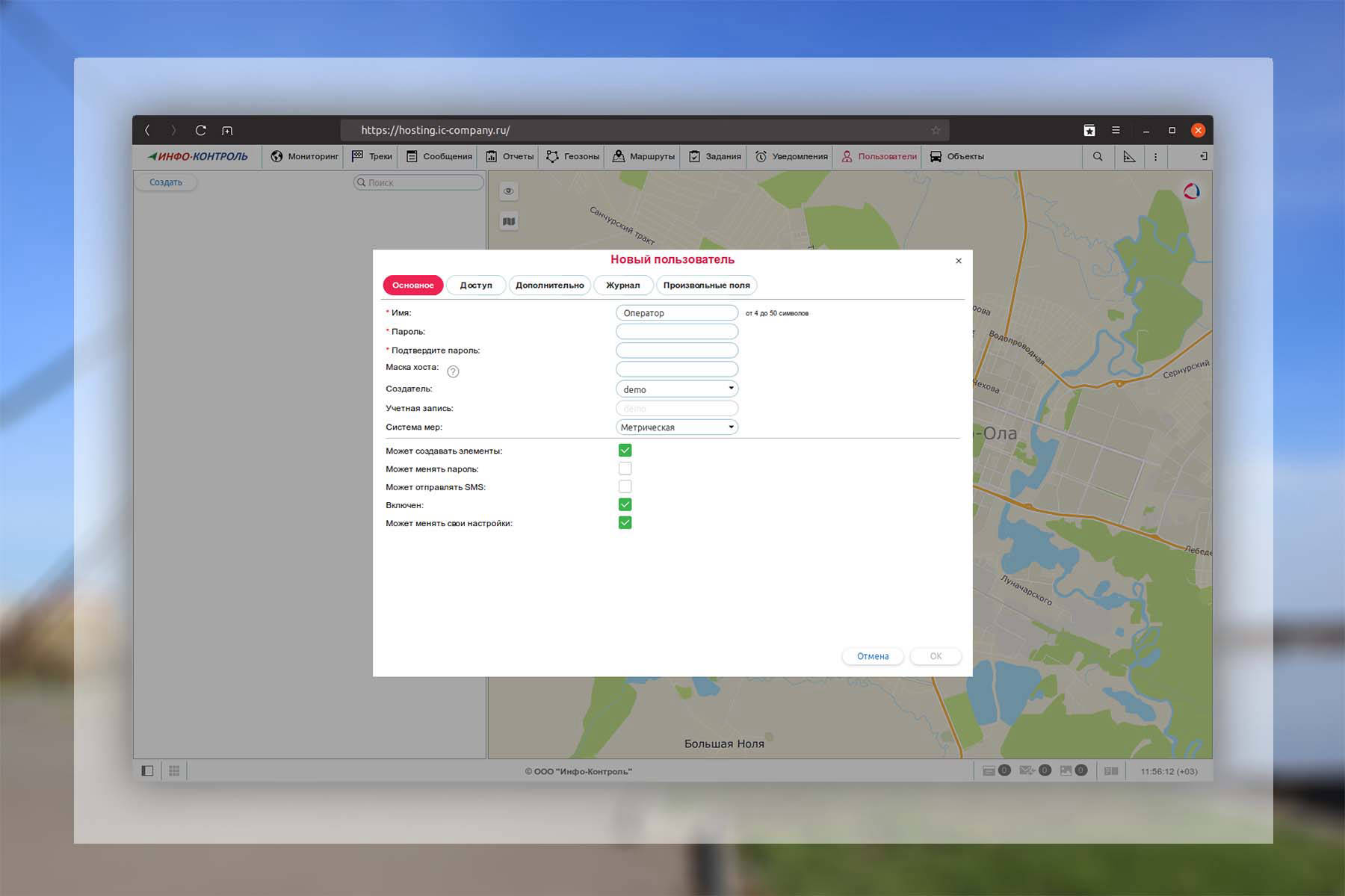This screenshot has height=896, width=1345.
Task: Click the logout icon in top bar
Action: [1203, 156]
